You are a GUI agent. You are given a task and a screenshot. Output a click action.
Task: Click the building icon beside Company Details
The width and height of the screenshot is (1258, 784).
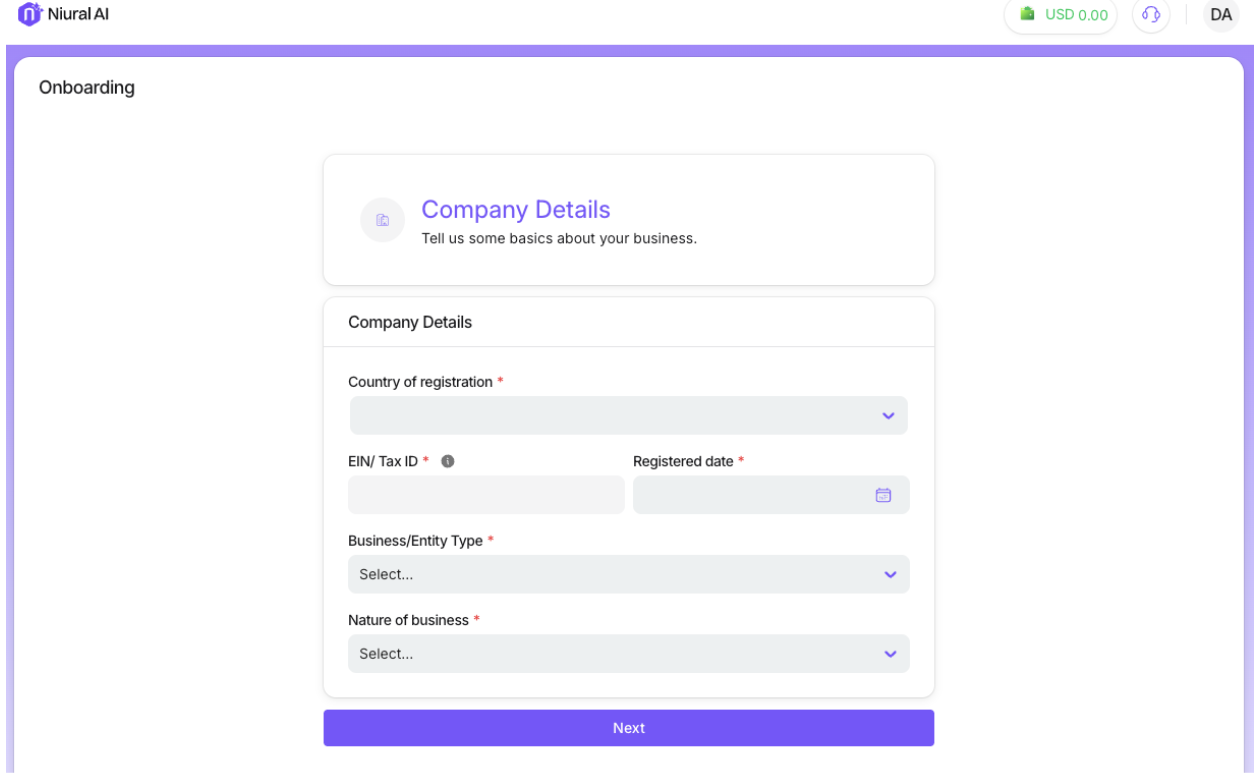click(382, 220)
